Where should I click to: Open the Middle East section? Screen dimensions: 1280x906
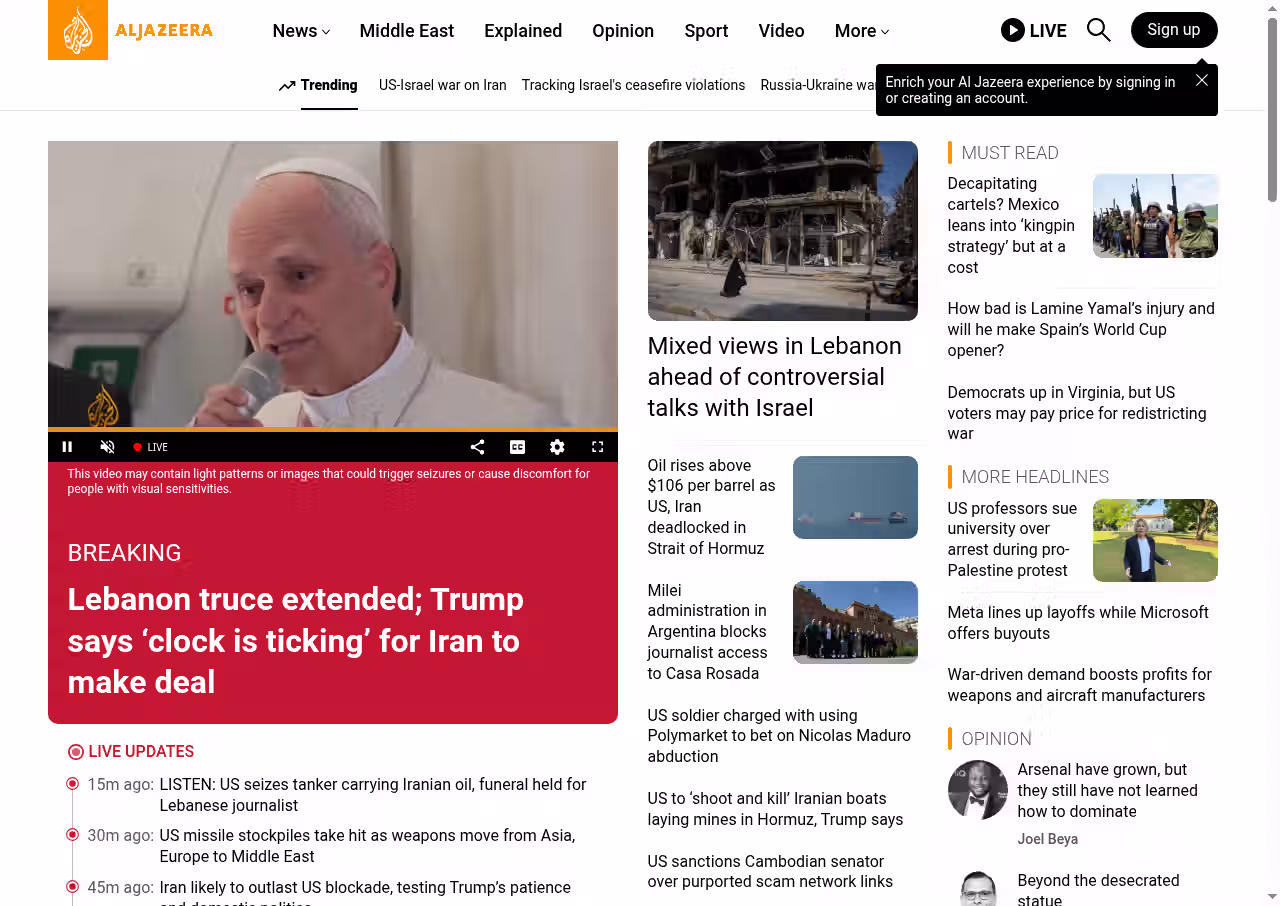406,31
